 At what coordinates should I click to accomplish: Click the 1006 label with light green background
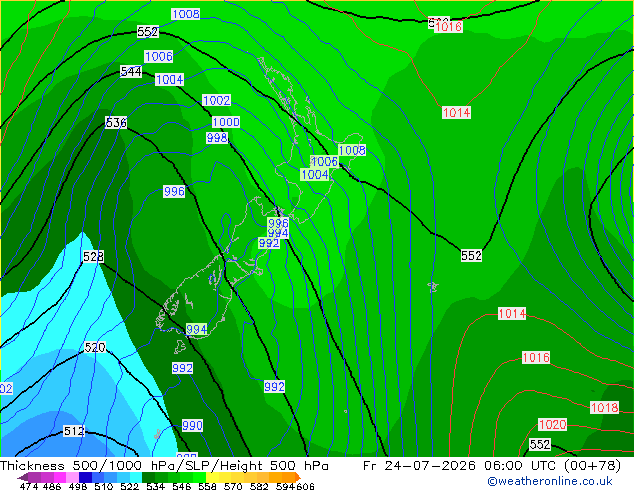click(x=324, y=161)
